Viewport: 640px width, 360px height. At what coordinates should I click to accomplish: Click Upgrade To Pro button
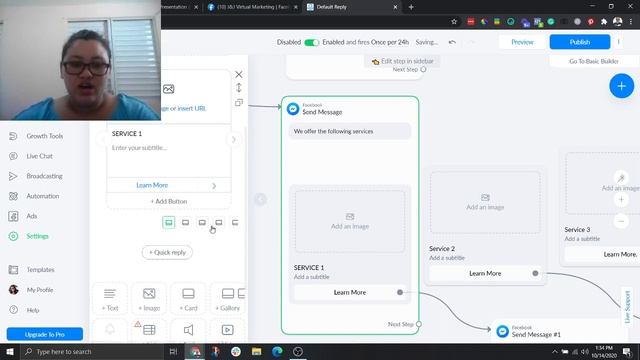(x=45, y=334)
